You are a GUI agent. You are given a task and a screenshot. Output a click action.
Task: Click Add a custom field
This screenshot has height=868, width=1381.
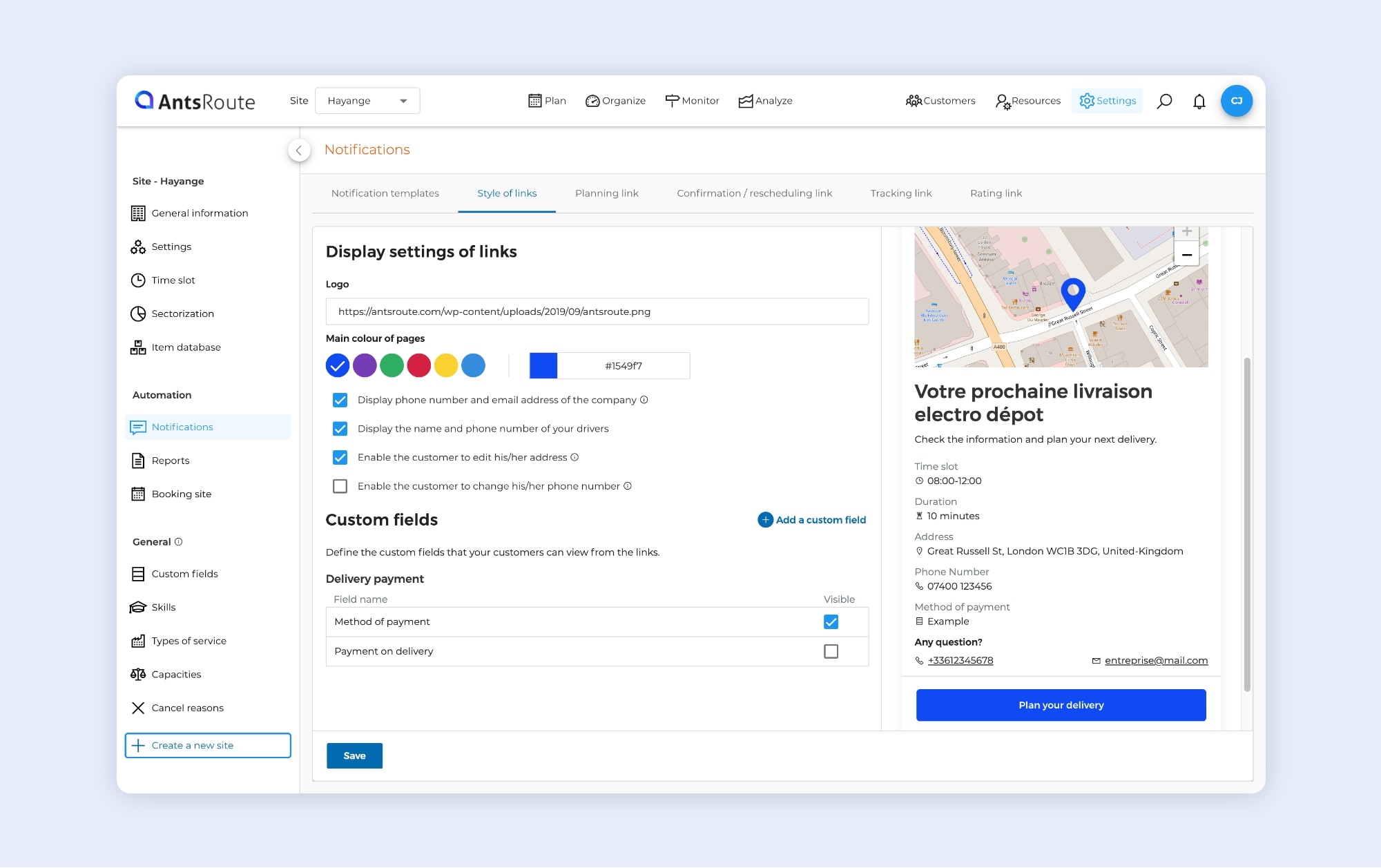[x=812, y=520]
